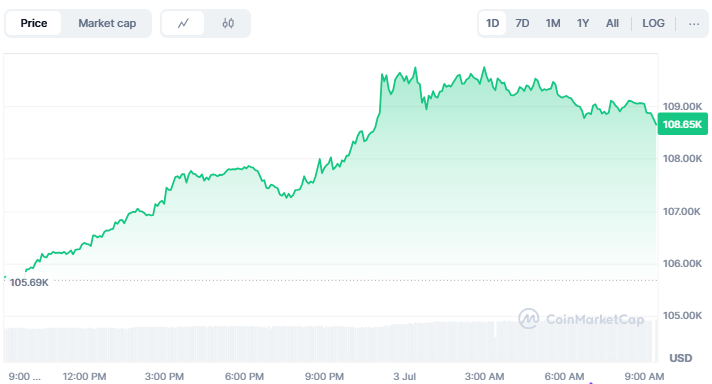Open the three-dot more options menu
Screen dimensions: 712x384
point(694,24)
